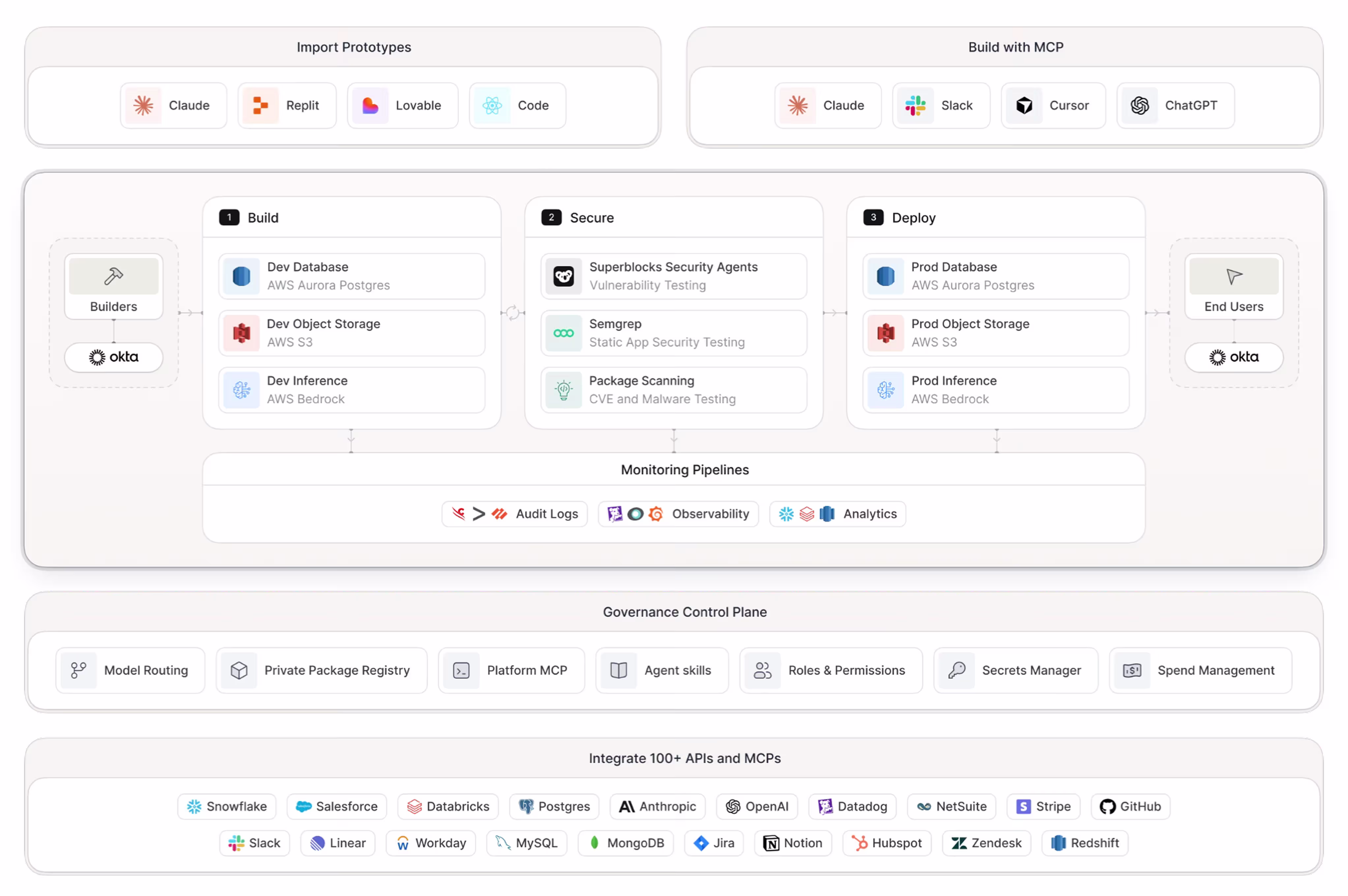Image resolution: width=1348 pixels, height=896 pixels.
Task: Pick the Zendesk integration chip
Action: coord(986,843)
